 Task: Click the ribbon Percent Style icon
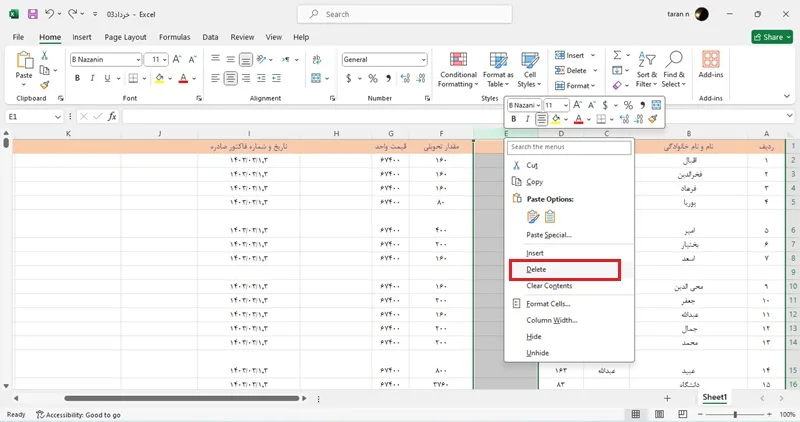coord(373,78)
